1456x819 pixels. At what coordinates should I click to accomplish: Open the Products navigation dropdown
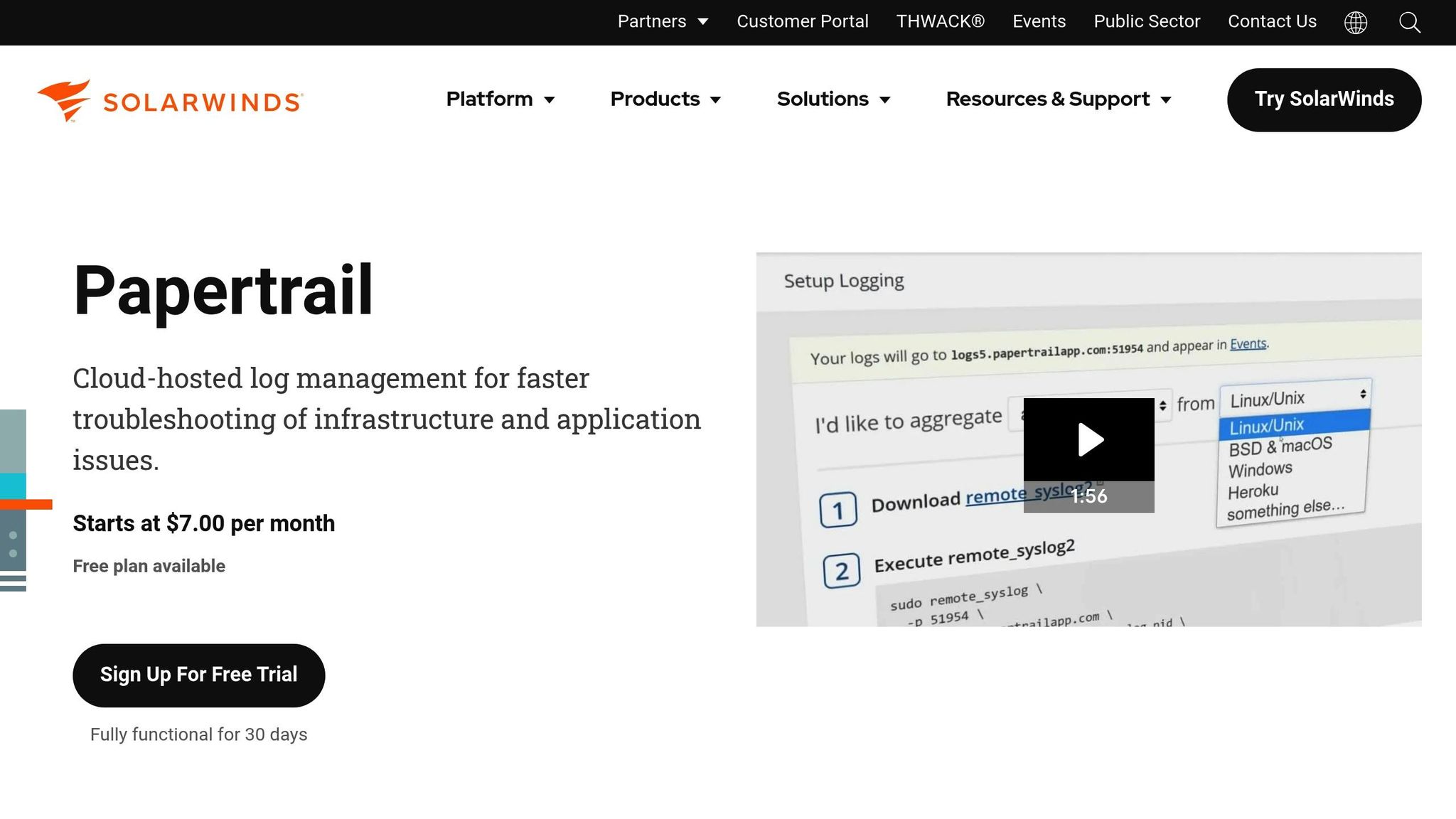pyautogui.click(x=655, y=100)
